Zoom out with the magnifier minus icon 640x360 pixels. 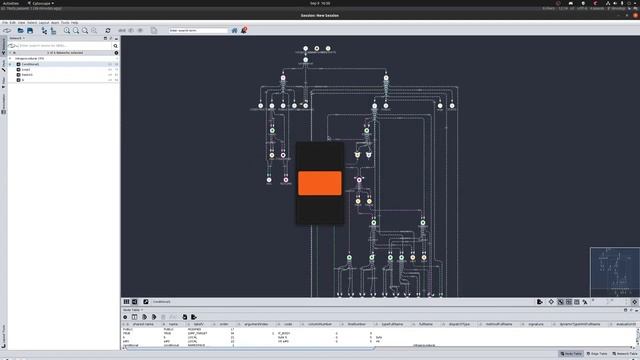click(x=76, y=31)
